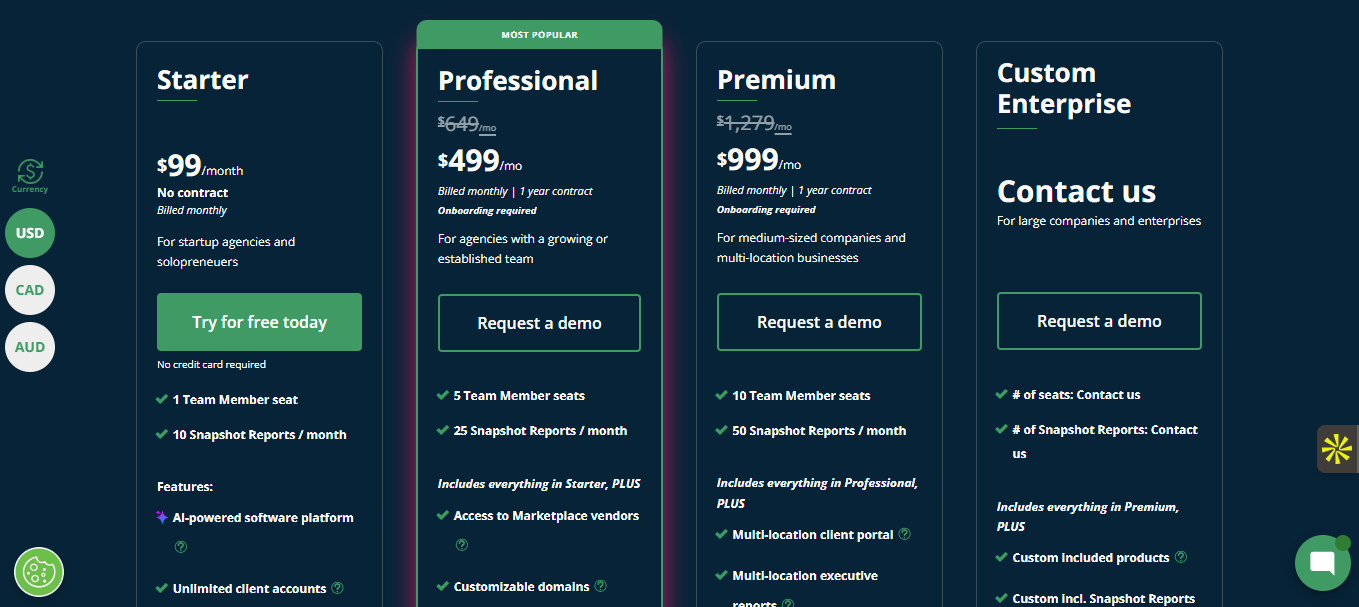The width and height of the screenshot is (1359, 607).
Task: Click help icon beside Multi-location client portal
Action: tap(905, 534)
